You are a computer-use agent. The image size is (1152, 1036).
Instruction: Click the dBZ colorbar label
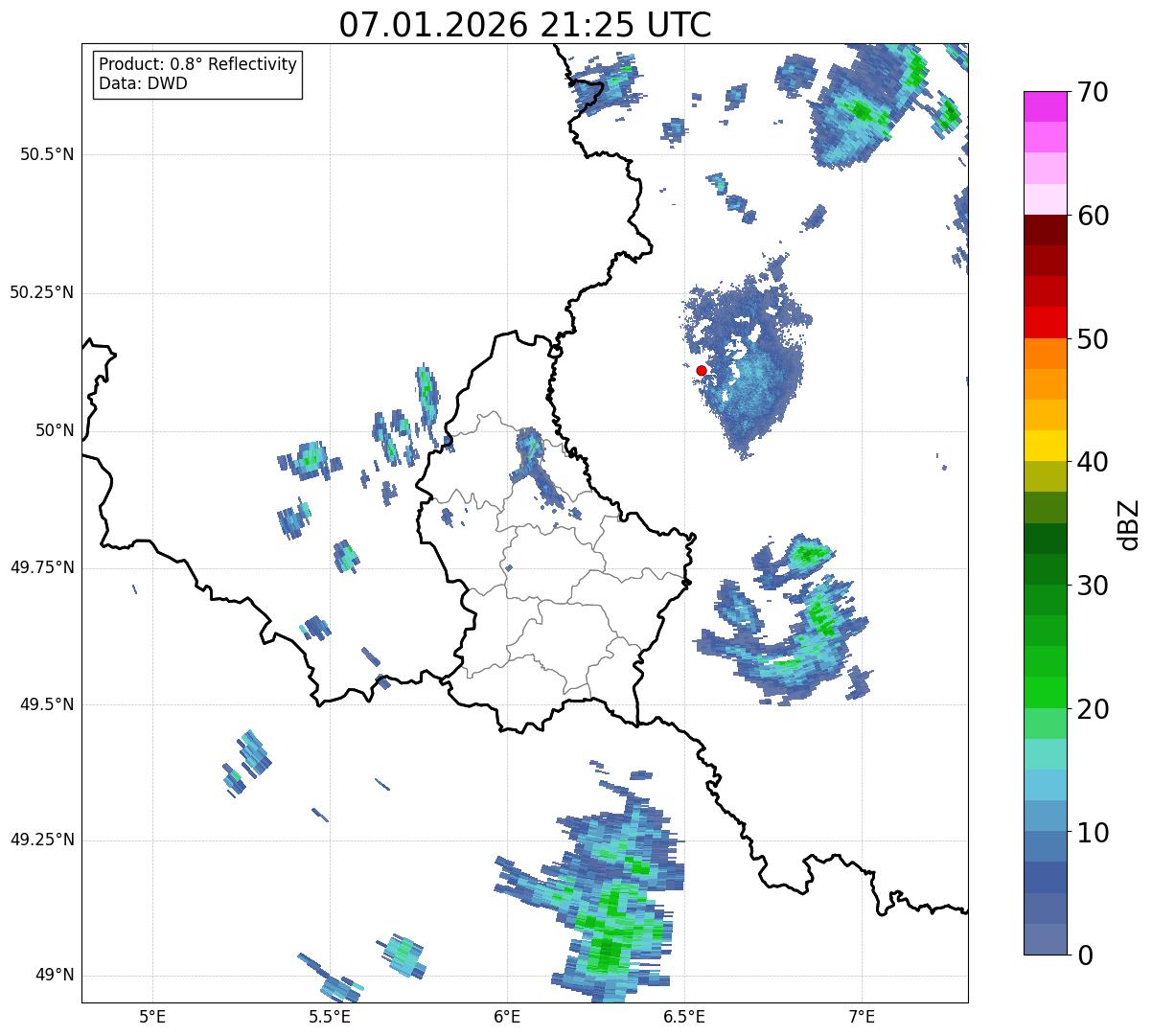(1129, 523)
